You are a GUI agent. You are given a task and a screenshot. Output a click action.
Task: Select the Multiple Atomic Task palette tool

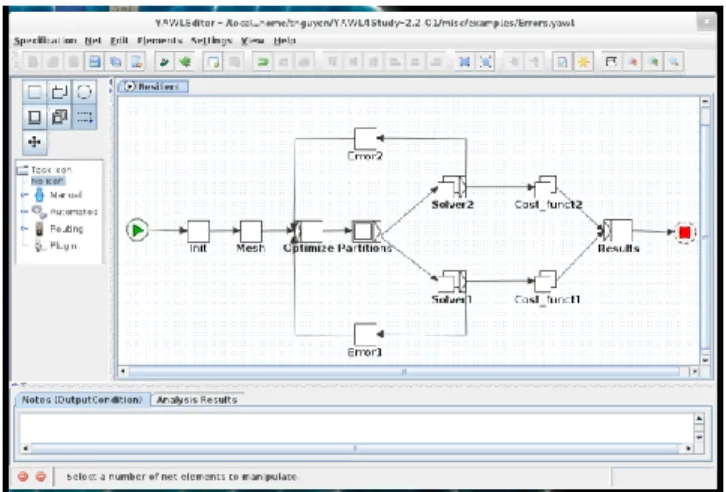click(60, 92)
